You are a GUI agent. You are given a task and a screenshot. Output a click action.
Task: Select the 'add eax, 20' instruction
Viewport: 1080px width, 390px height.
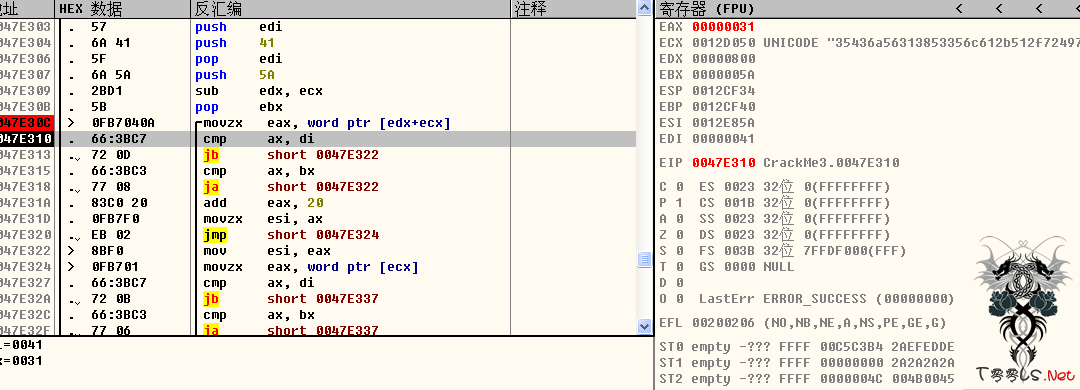click(x=263, y=203)
